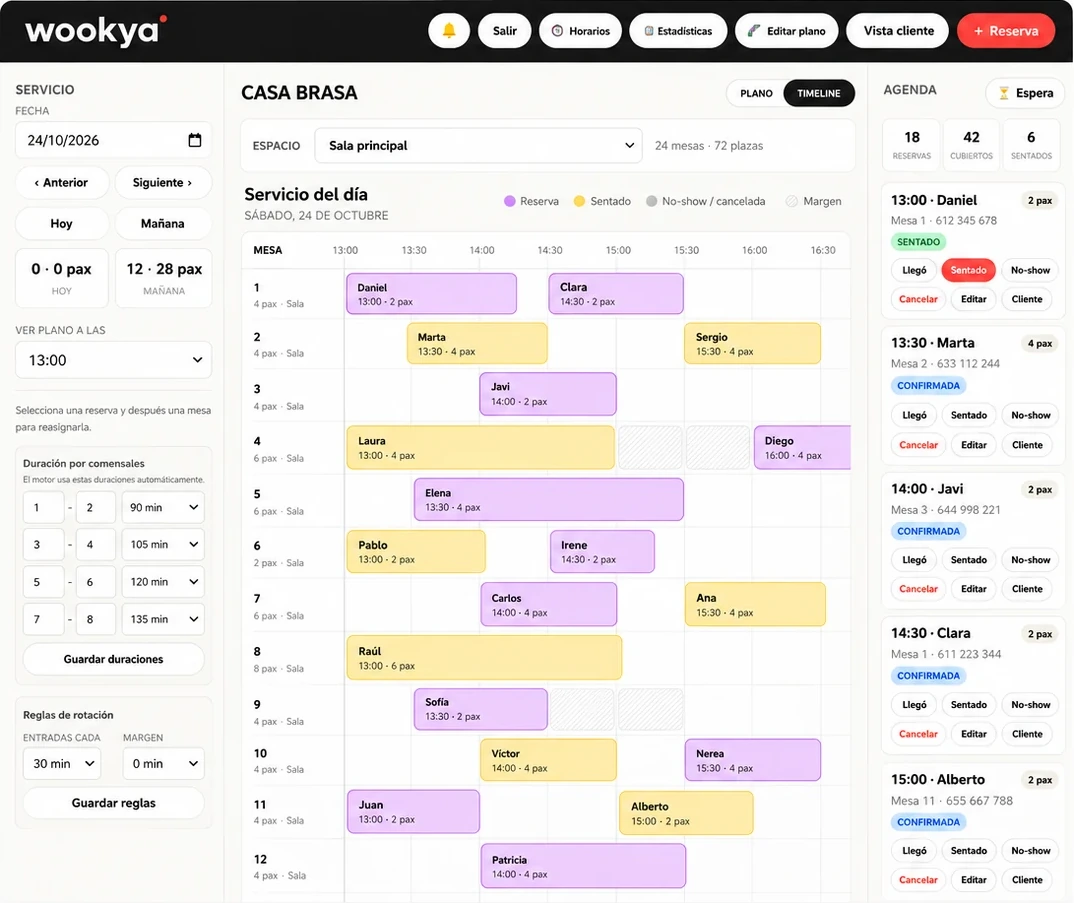The height and width of the screenshot is (903, 1074).
Task: Click the plus icon in Reserva button
Action: click(978, 31)
